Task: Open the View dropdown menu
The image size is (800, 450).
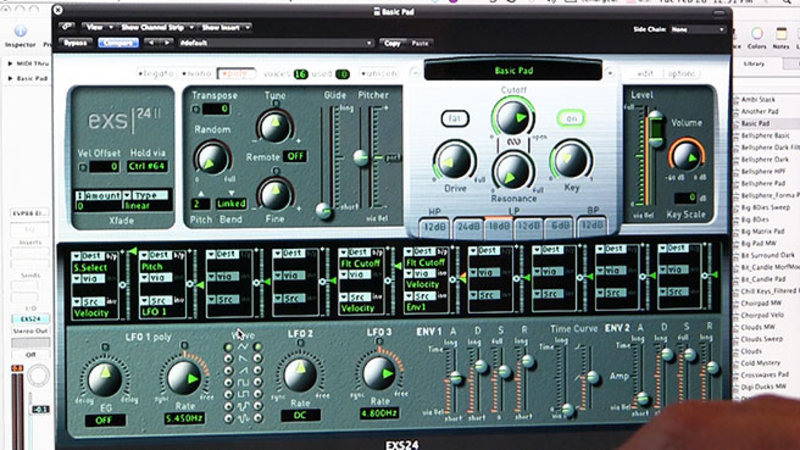Action: tap(98, 27)
